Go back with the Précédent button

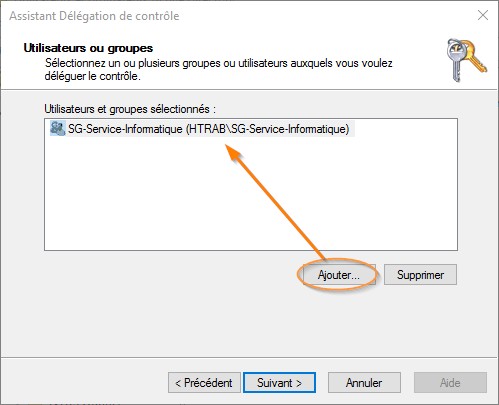coord(204,383)
